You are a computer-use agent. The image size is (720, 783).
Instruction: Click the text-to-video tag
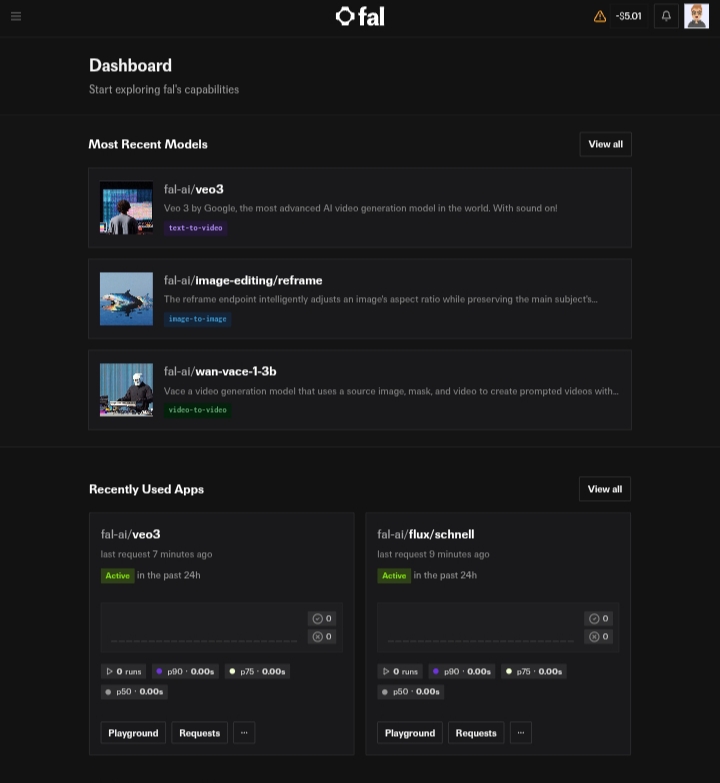pyautogui.click(x=195, y=228)
